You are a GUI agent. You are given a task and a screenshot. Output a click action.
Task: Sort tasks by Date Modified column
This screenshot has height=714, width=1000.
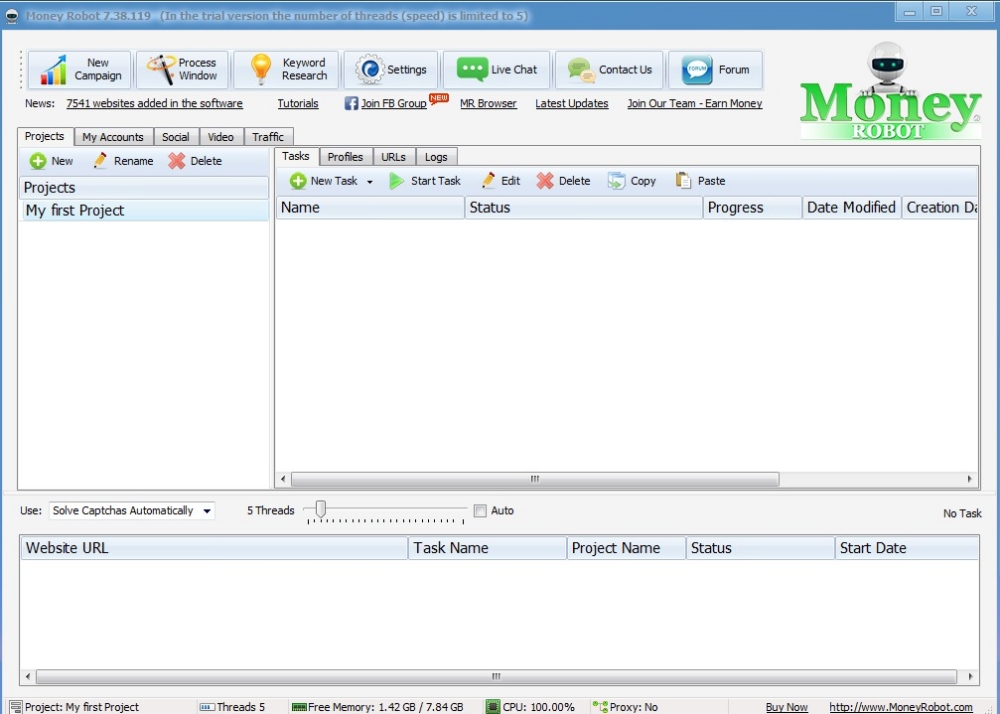pyautogui.click(x=851, y=208)
